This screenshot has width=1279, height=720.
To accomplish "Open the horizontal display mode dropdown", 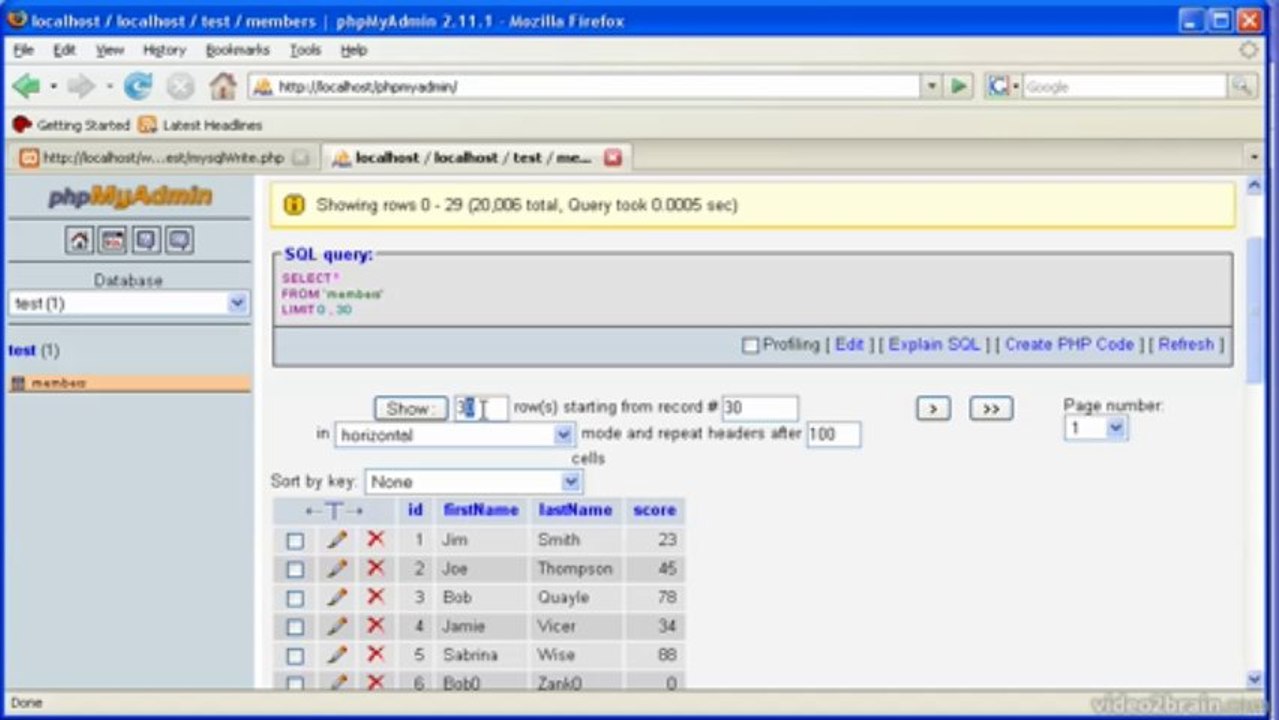I will click(455, 435).
